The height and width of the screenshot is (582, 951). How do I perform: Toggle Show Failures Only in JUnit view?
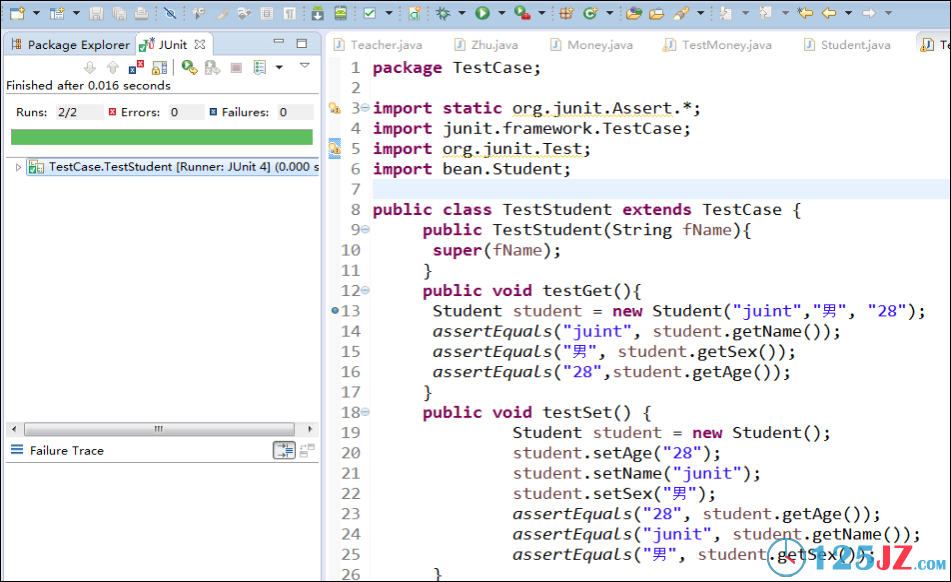[136, 67]
